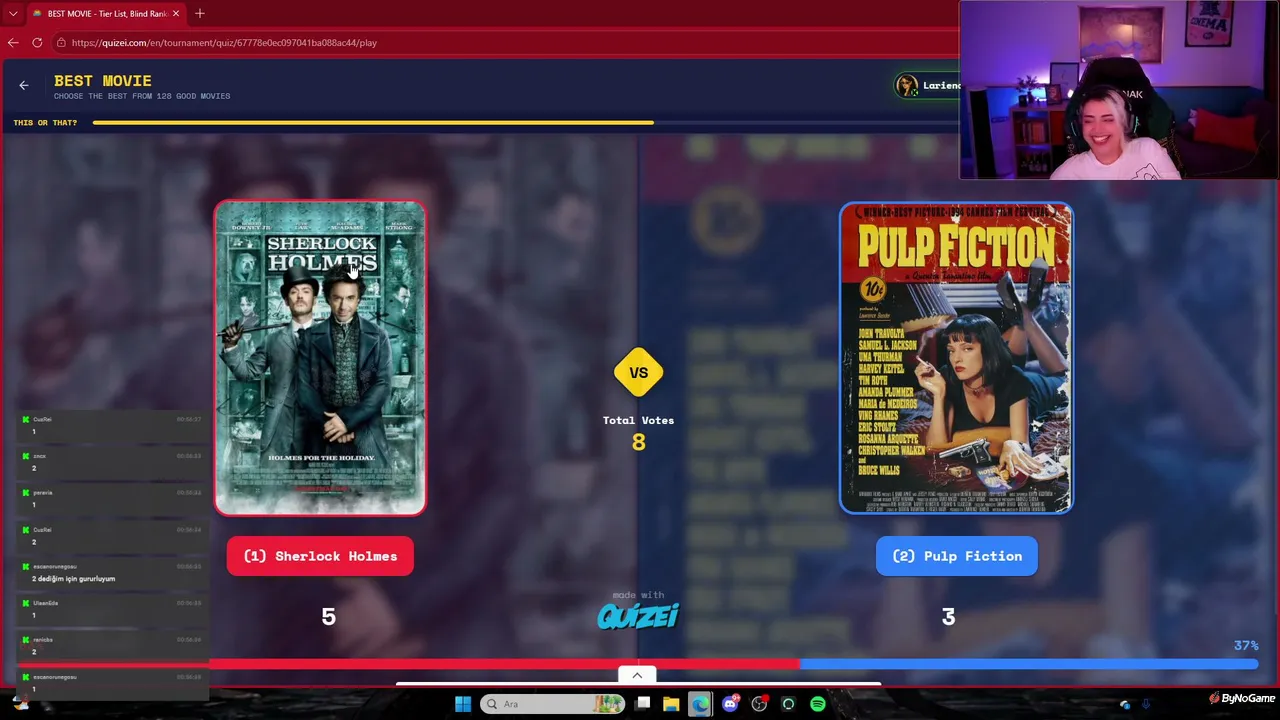Click the yellow tournament progress bar
The image size is (1280, 720).
click(373, 123)
